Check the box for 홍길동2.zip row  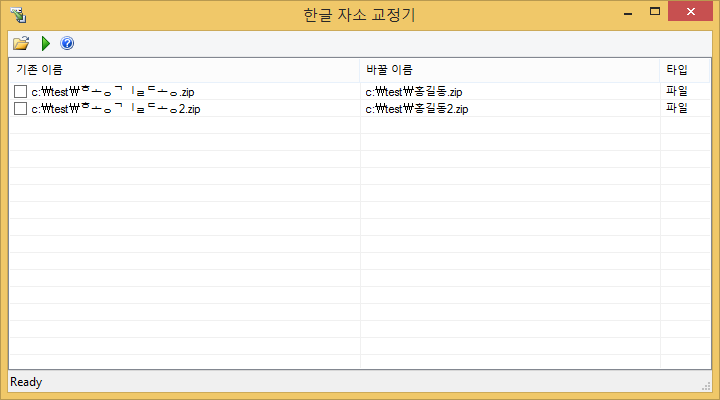(20, 108)
